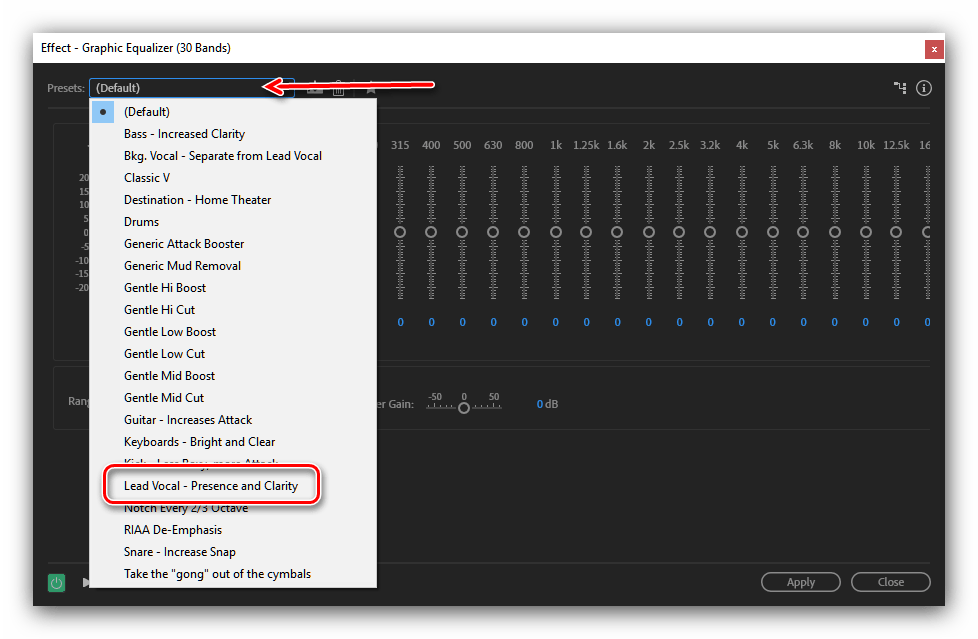Viewport: 978px width, 639px height.
Task: Click the 1k band slider knob
Action: click(556, 232)
